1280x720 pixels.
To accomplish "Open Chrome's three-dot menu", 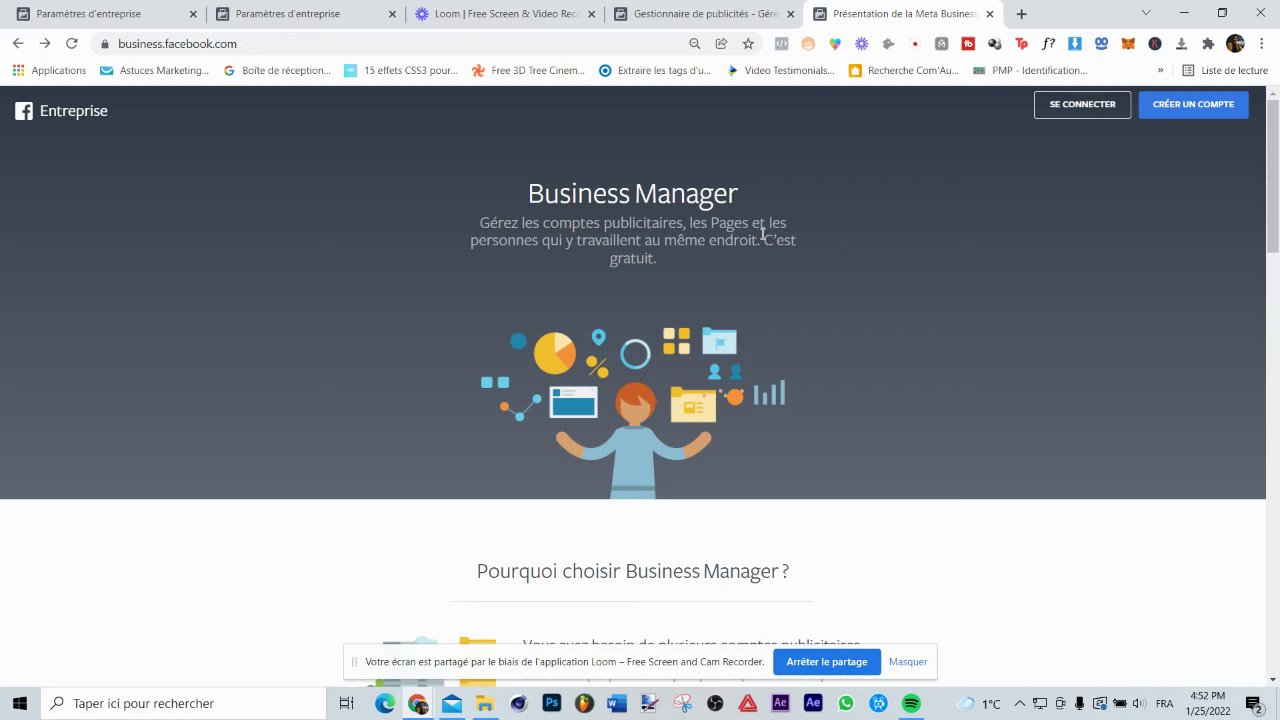I will 1261,44.
